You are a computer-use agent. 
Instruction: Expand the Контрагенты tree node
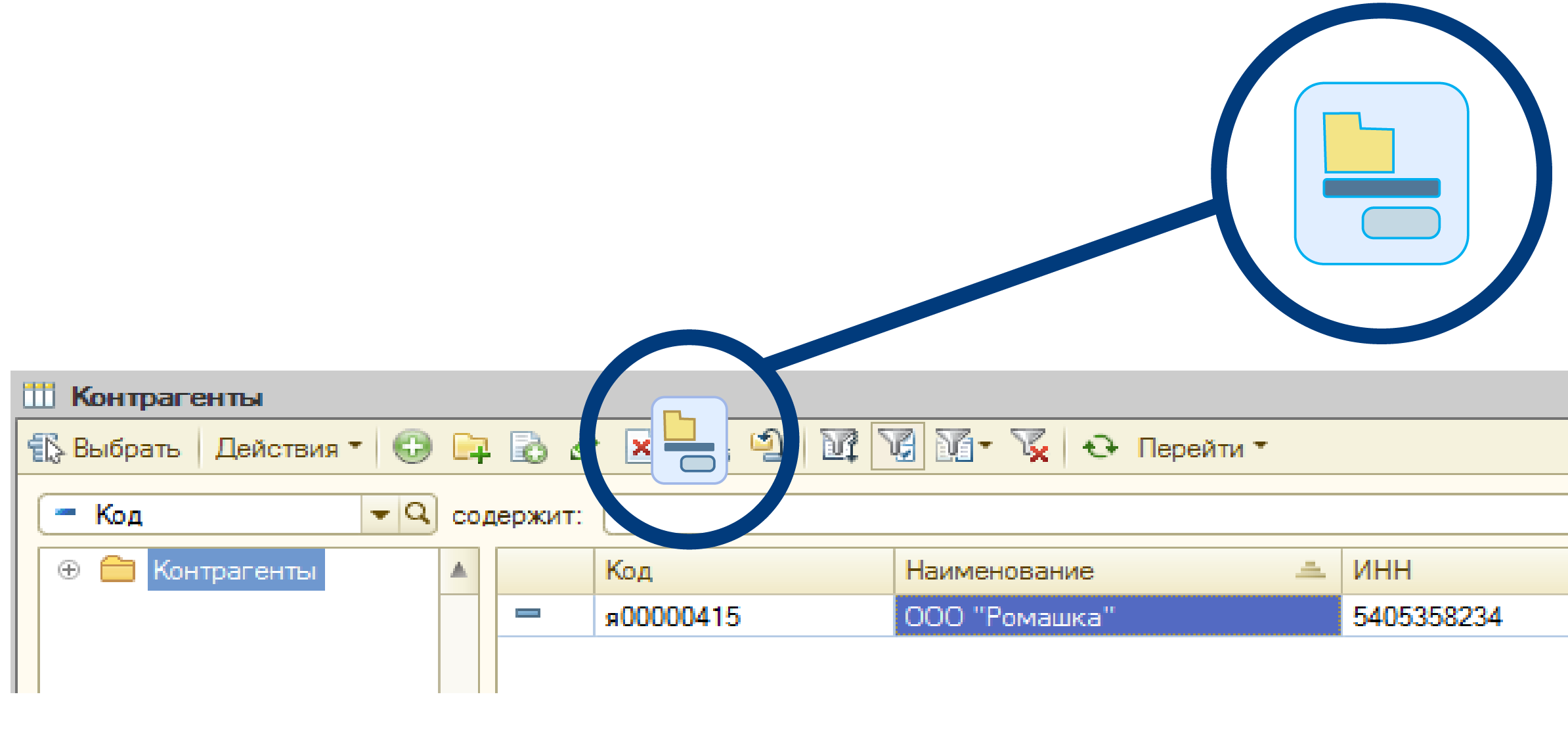(69, 570)
